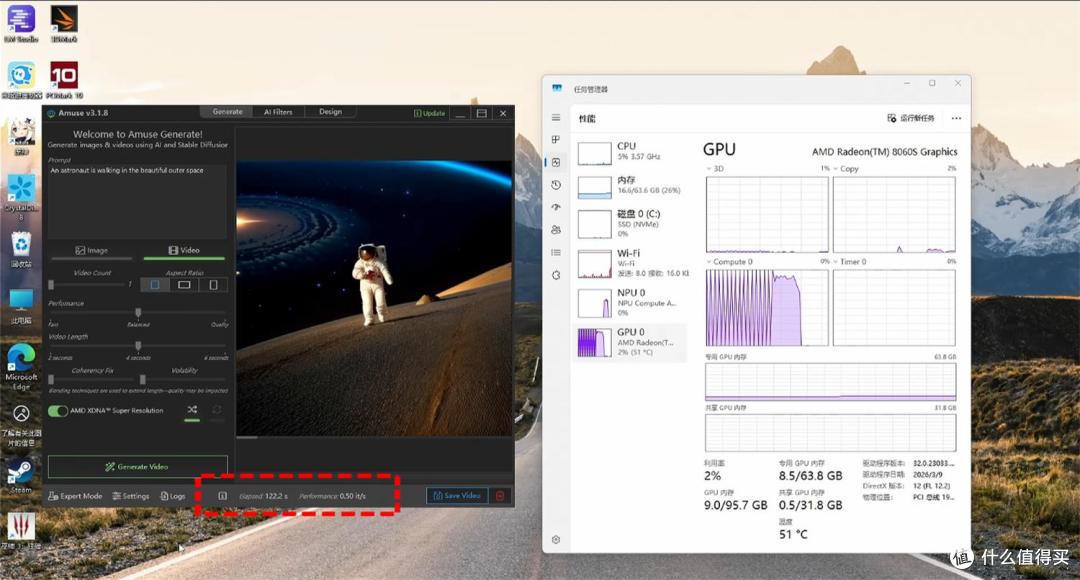Toggle AMD XDNA Super Resolution switch

coord(58,411)
